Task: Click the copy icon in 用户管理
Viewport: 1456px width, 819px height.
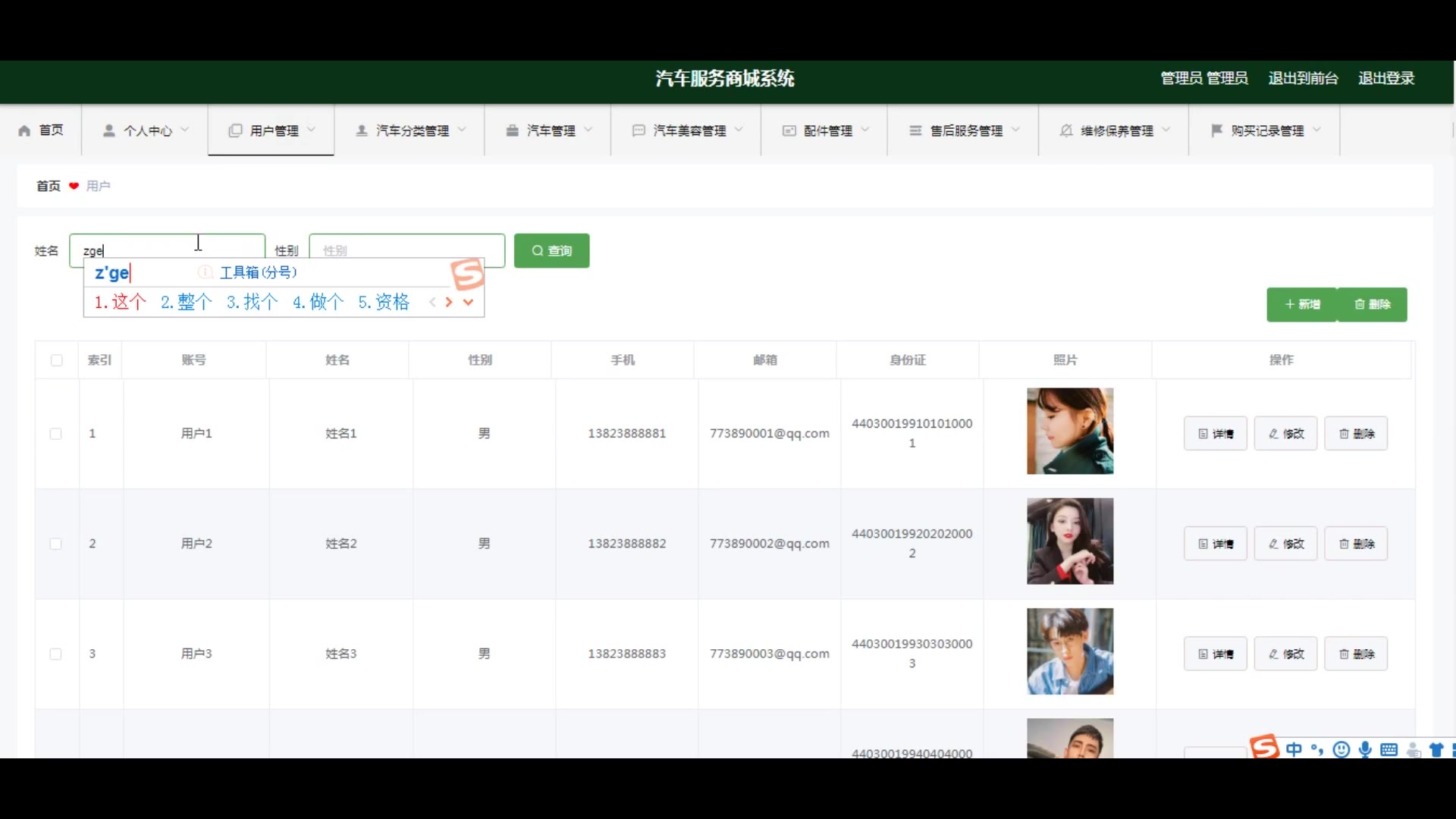Action: point(235,130)
